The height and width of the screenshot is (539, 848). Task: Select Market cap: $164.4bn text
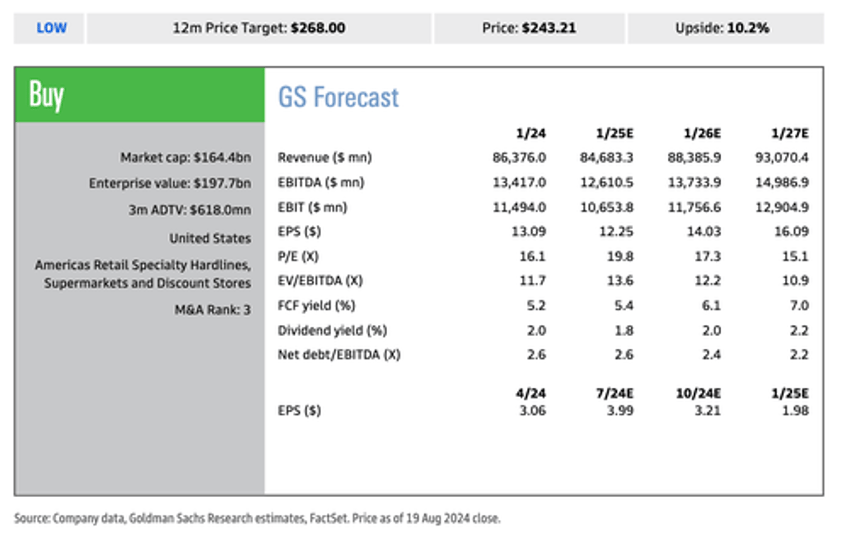[186, 157]
